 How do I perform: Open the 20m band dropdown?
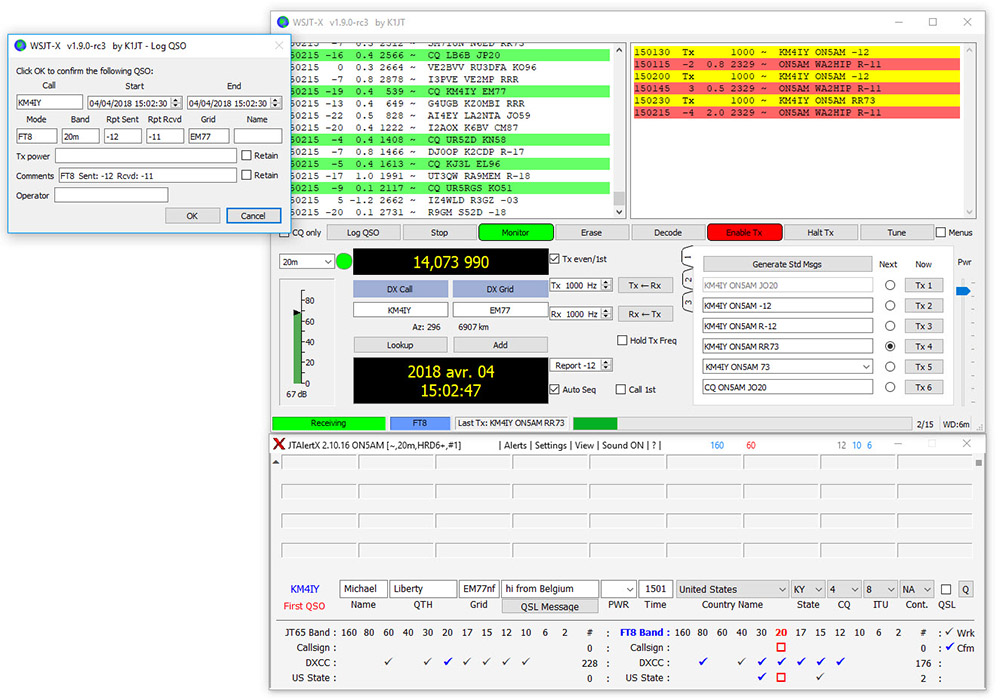(307, 261)
